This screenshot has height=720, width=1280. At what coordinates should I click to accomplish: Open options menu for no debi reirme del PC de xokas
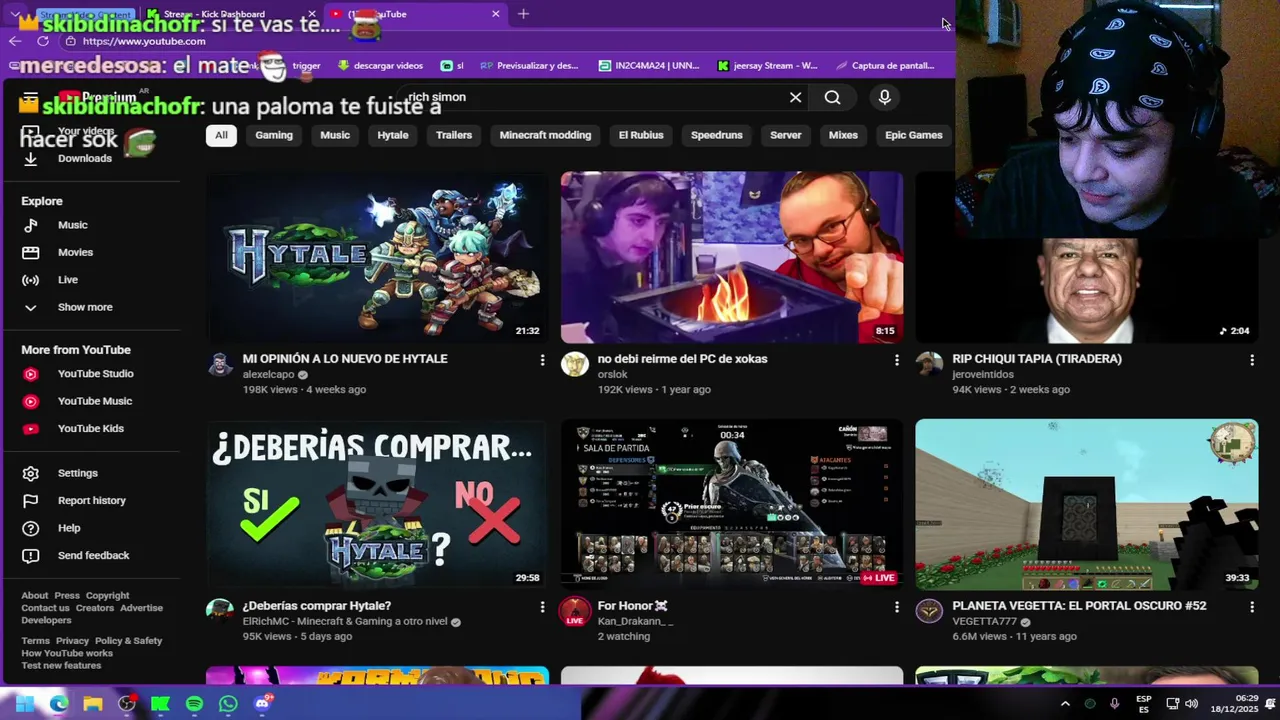point(896,360)
